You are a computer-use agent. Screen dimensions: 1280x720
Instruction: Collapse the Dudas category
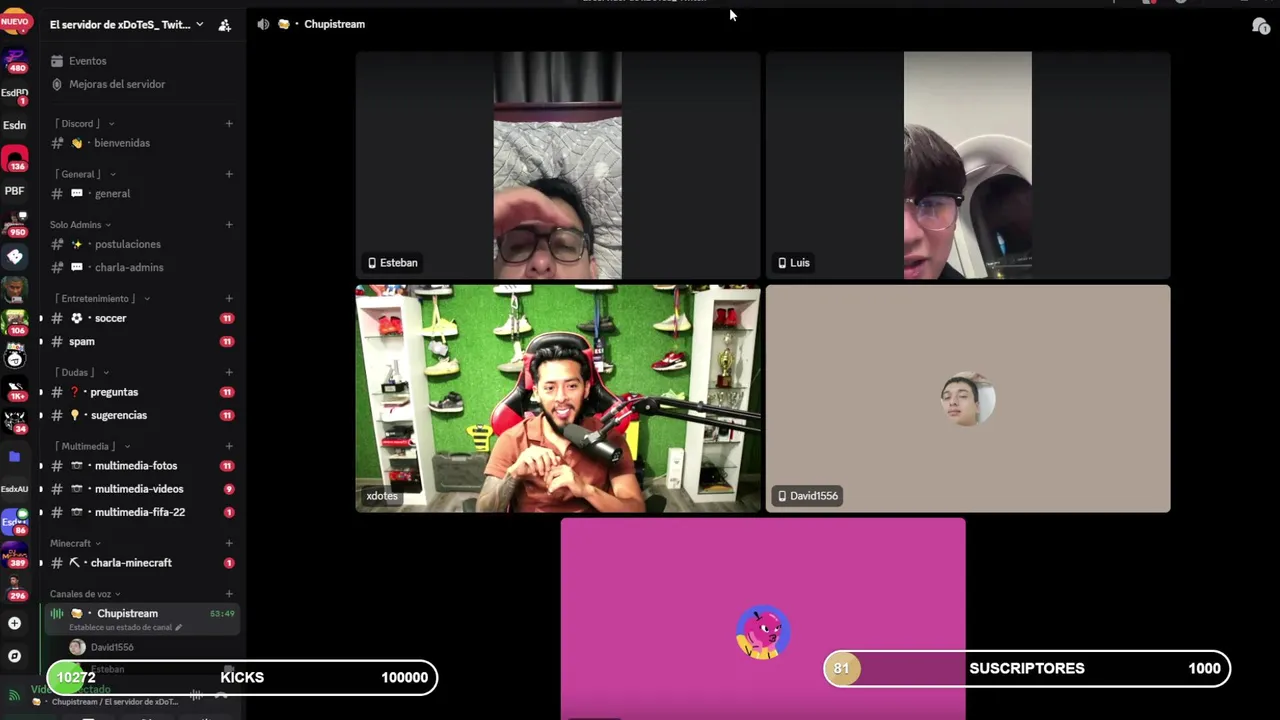82,372
